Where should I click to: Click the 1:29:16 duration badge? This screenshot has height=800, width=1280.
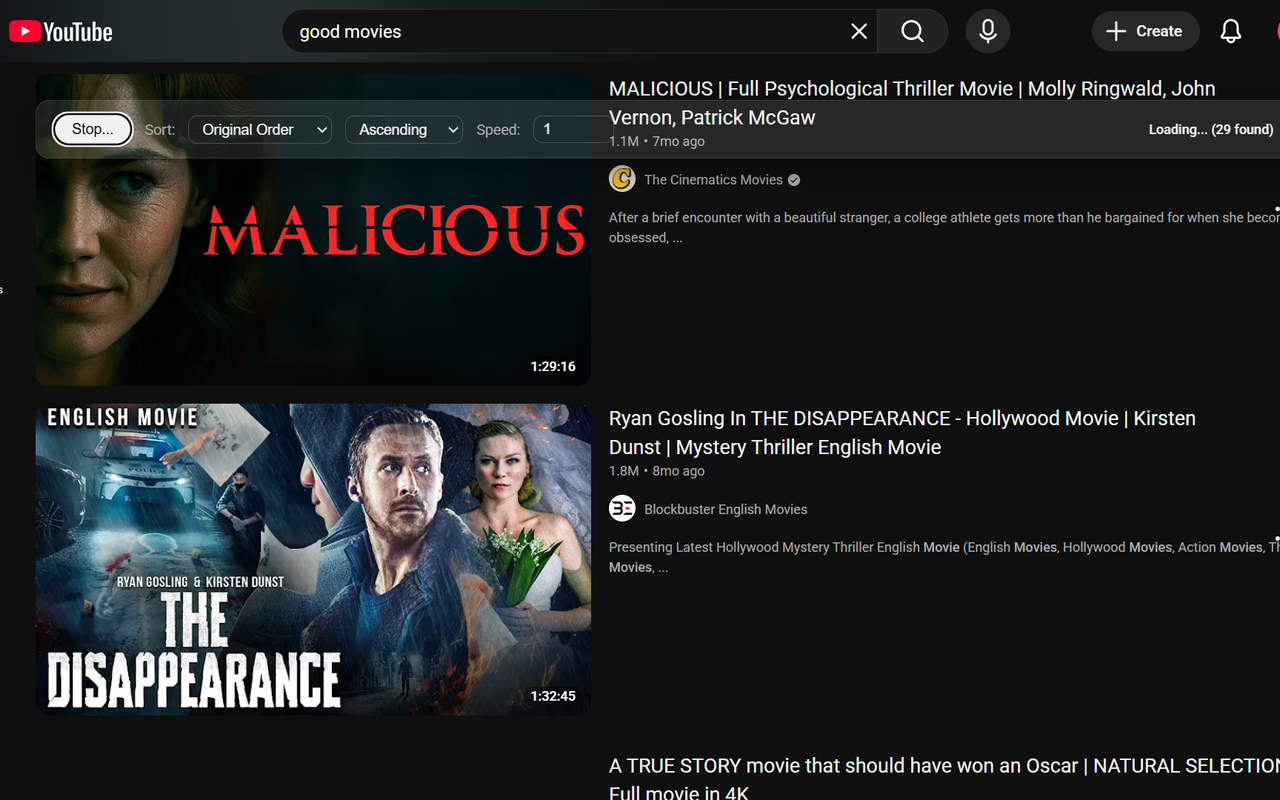553,367
